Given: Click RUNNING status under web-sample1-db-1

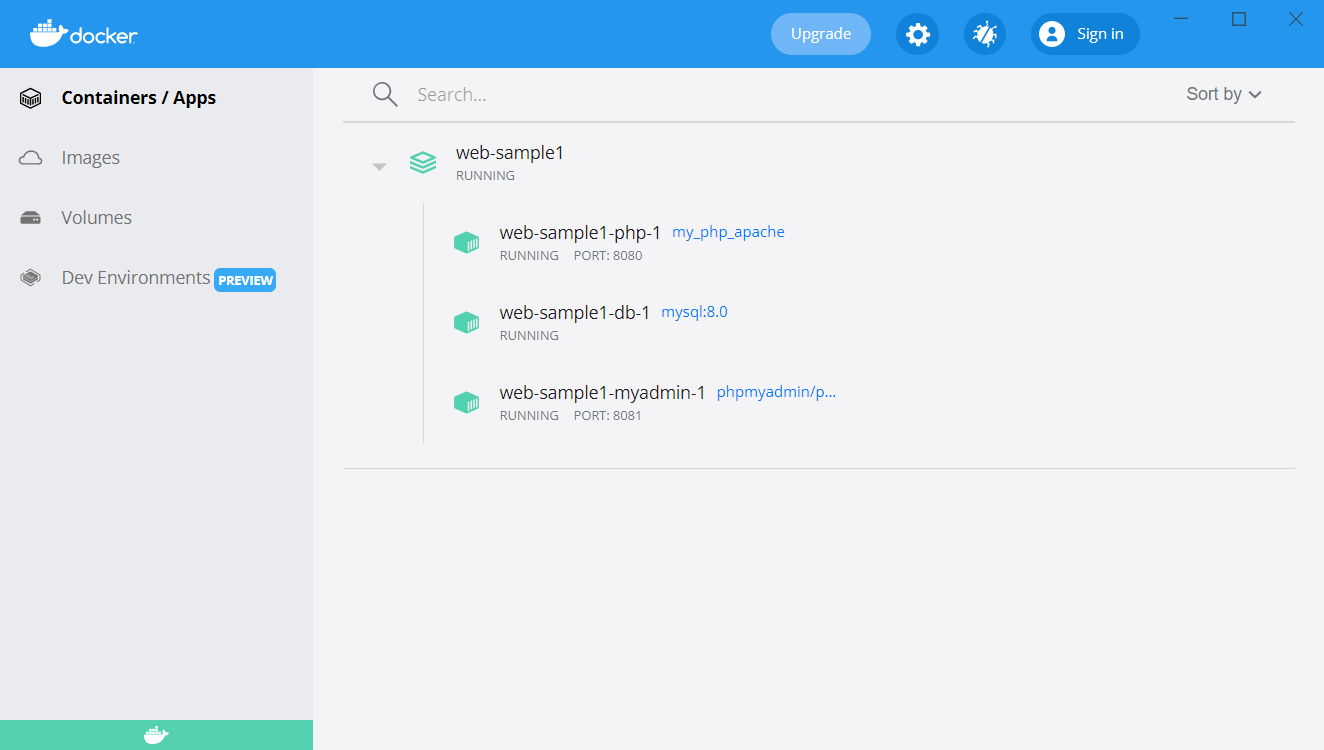Looking at the screenshot, I should [x=529, y=336].
